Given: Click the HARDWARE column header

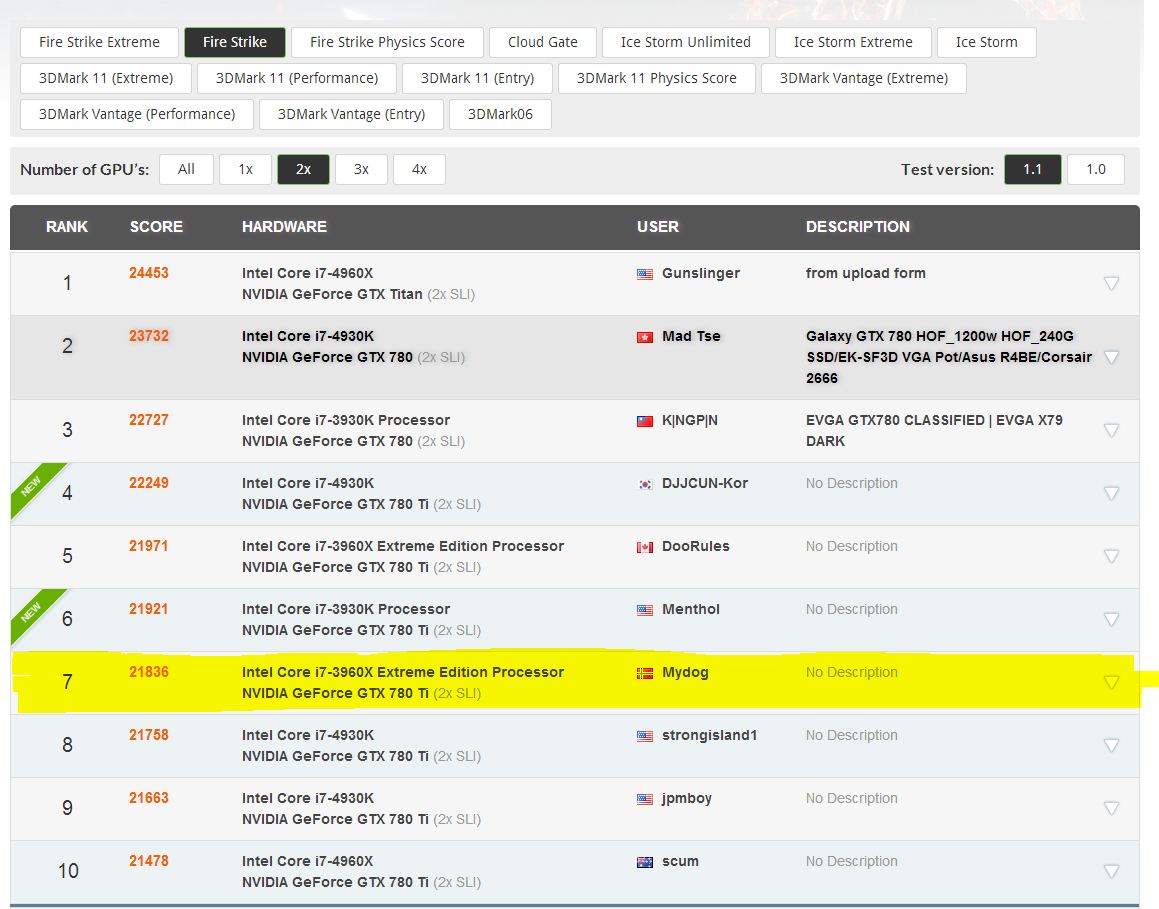Looking at the screenshot, I should tap(284, 227).
